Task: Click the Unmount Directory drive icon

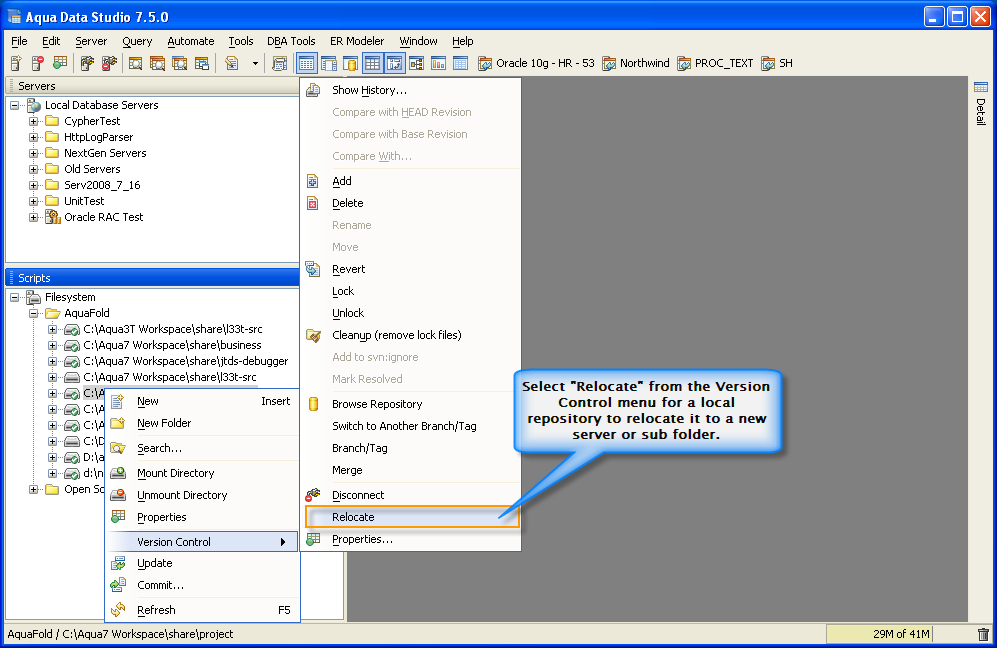Action: pos(118,495)
